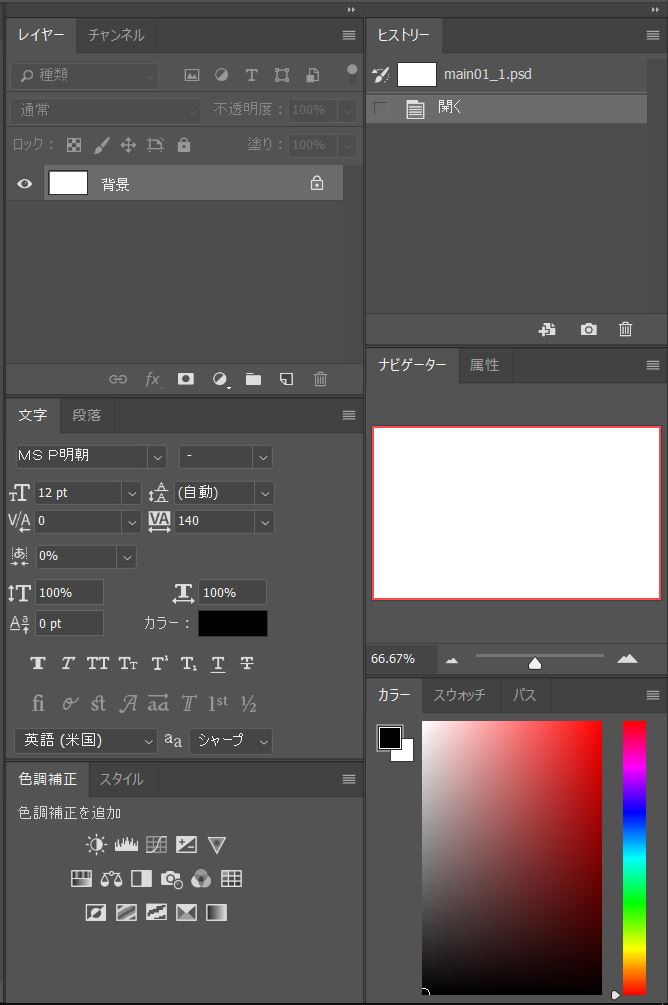The image size is (668, 1005).
Task: Toggle Small Caps text style
Action: click(128, 663)
